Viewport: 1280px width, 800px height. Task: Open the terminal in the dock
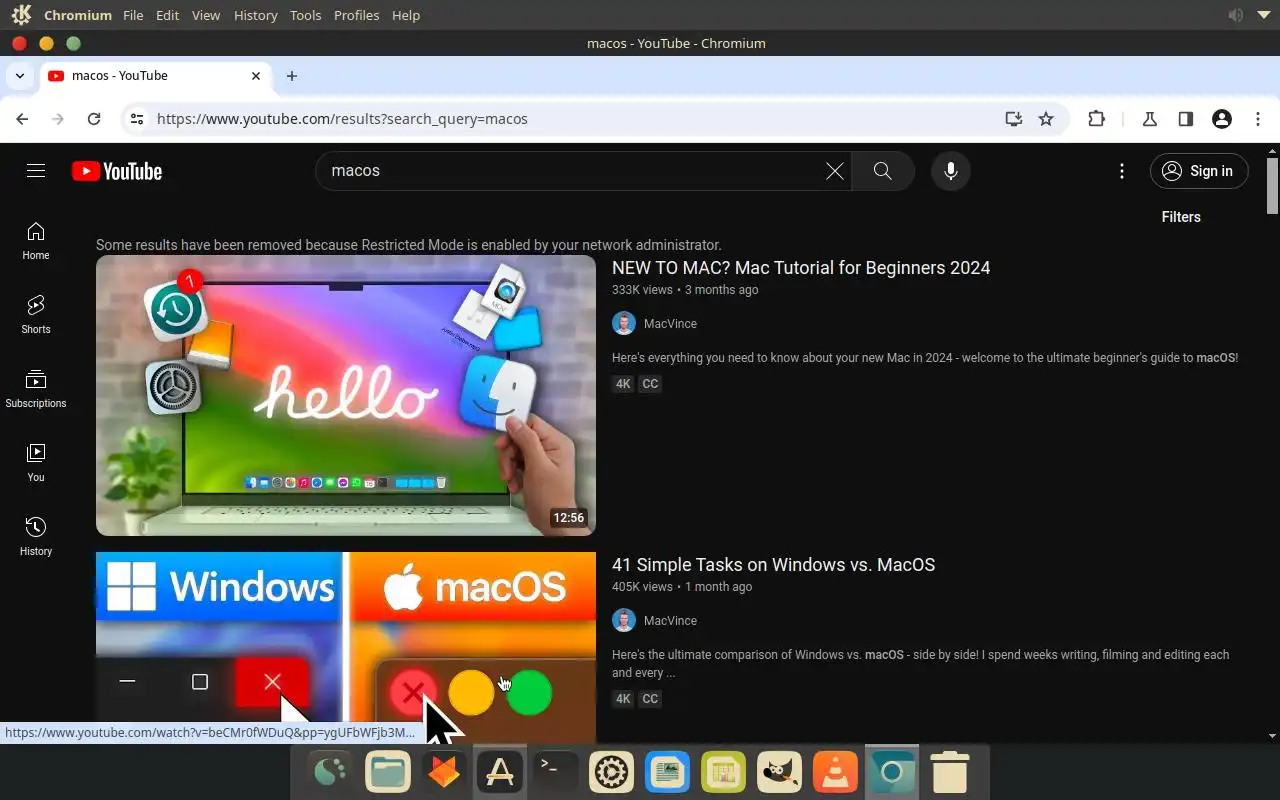point(556,772)
